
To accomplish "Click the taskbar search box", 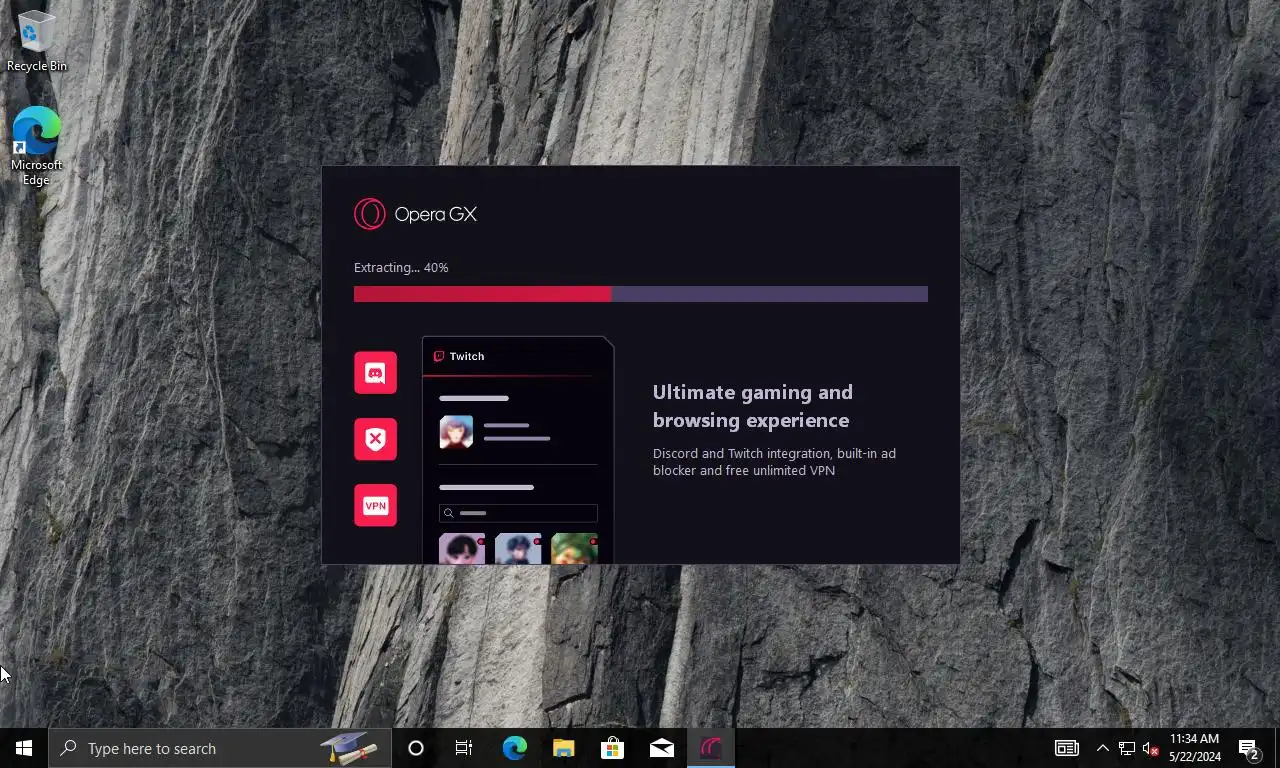I will [x=219, y=748].
